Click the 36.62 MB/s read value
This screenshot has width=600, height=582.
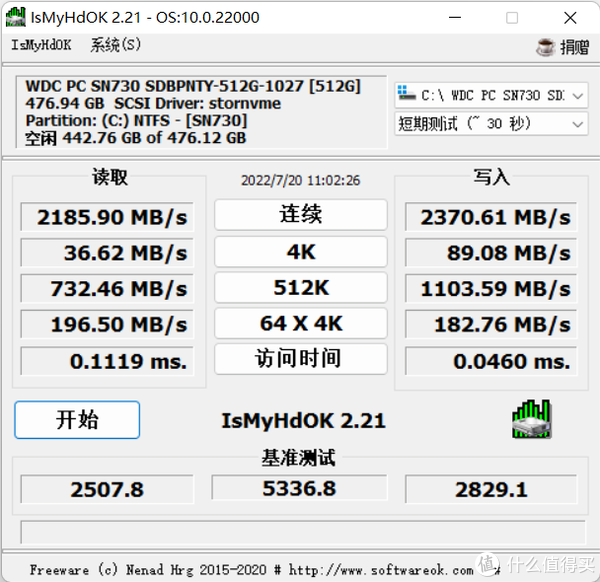(107, 253)
